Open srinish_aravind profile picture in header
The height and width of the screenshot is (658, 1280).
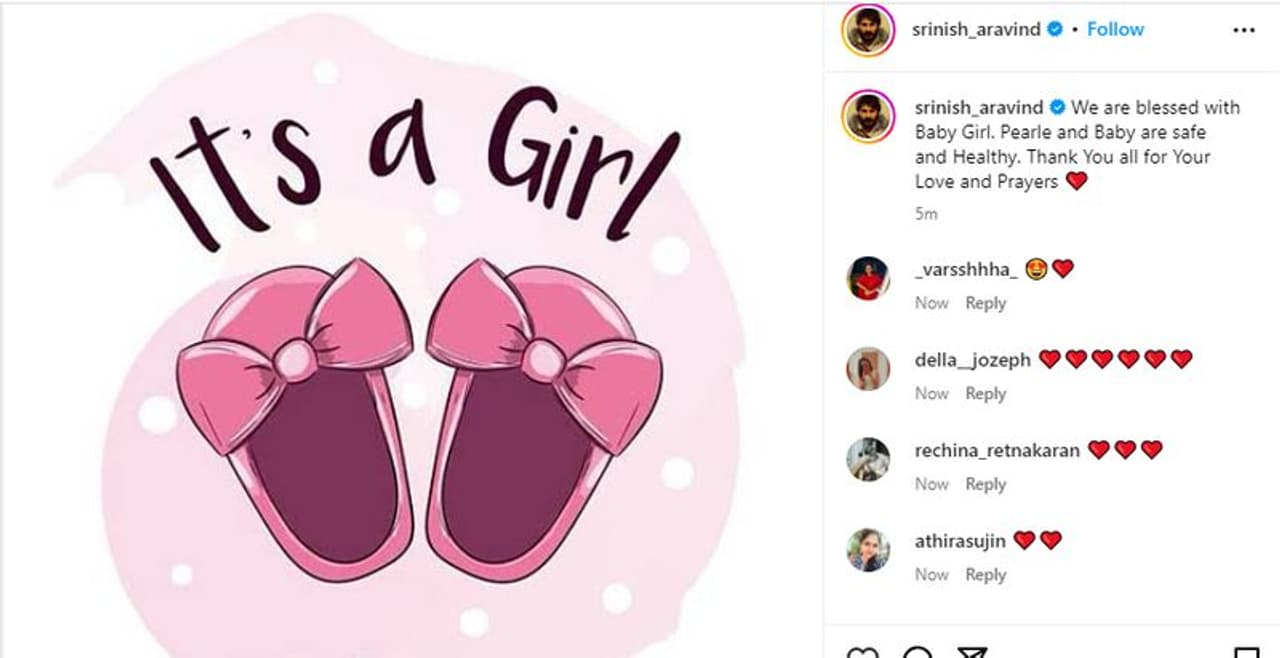(867, 30)
